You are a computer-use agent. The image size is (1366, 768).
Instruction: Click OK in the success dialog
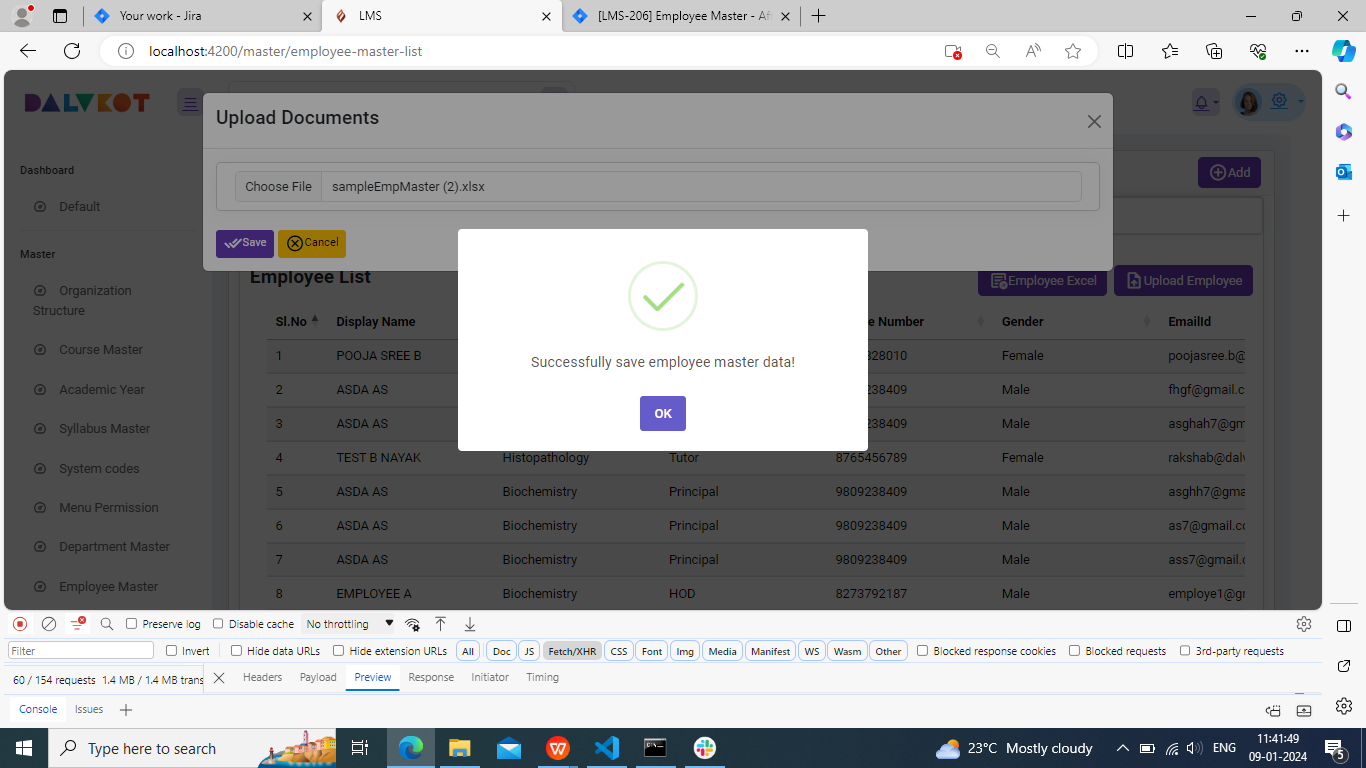point(662,413)
